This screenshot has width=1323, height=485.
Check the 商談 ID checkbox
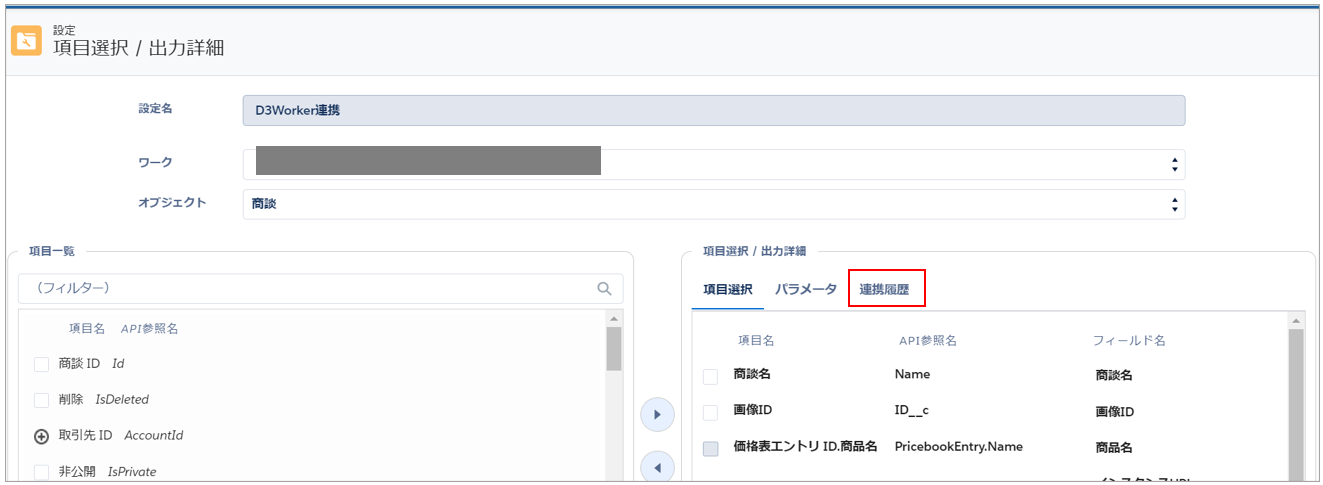[x=42, y=364]
